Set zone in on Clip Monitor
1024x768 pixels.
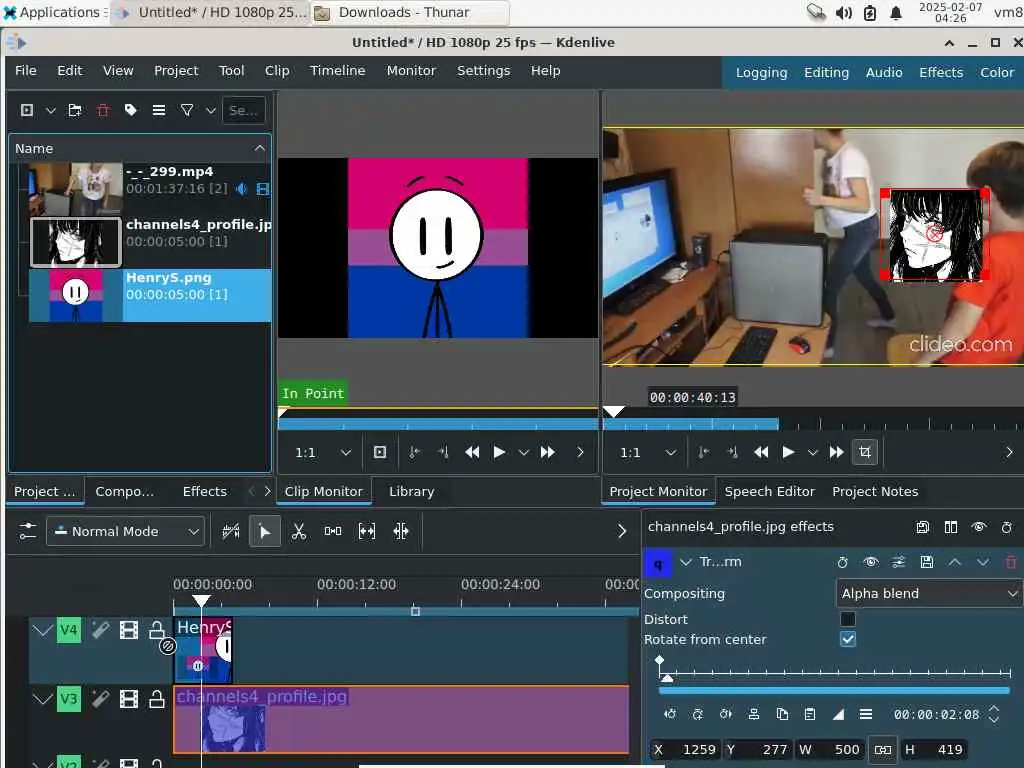point(414,452)
